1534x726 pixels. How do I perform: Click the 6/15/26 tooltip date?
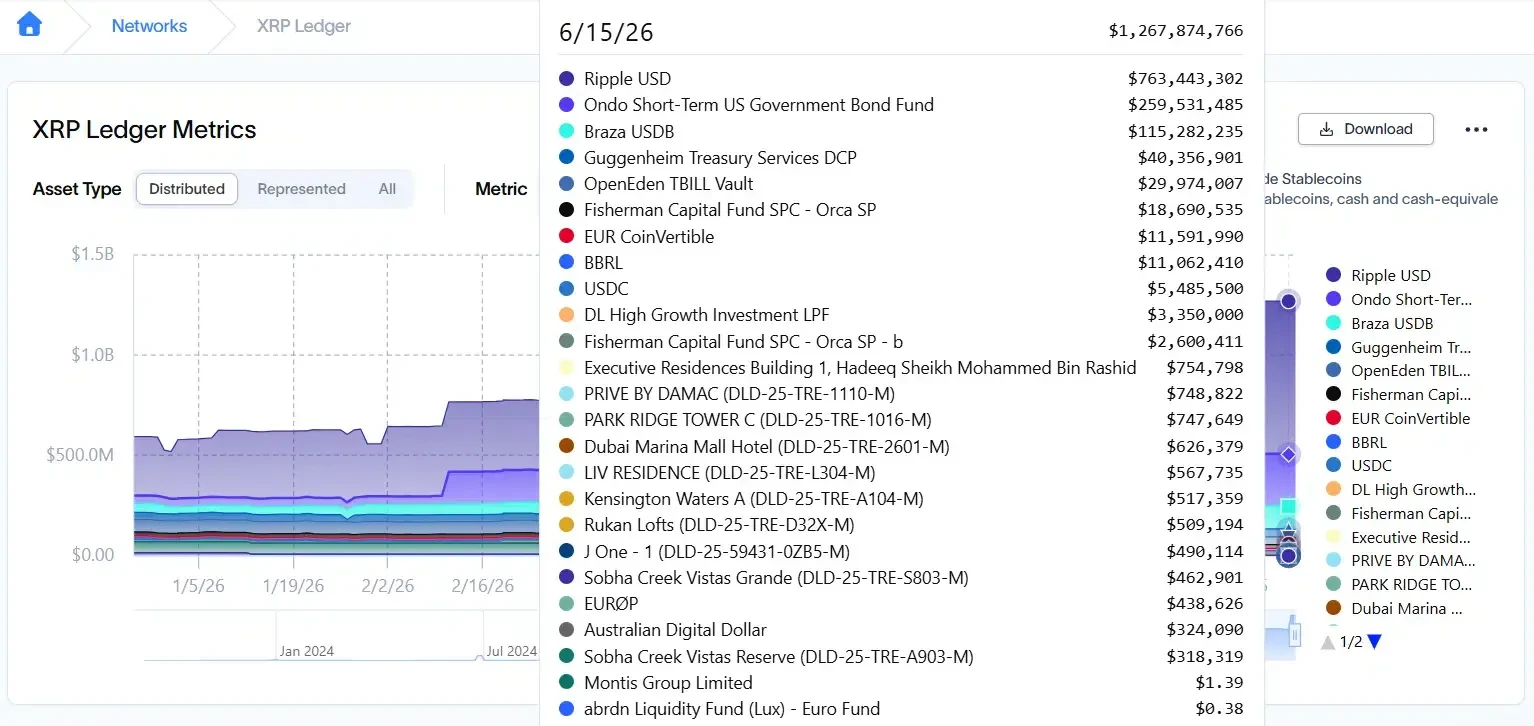coord(606,32)
